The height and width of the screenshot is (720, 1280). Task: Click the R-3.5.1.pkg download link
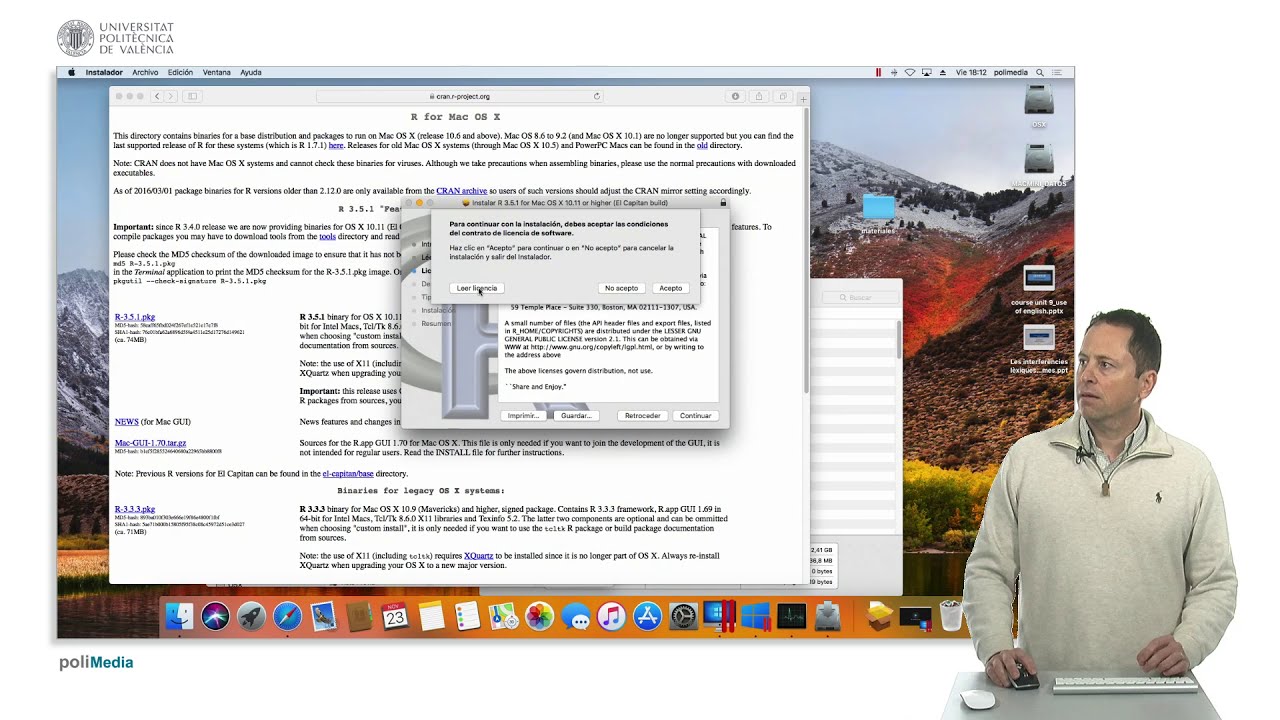click(135, 317)
